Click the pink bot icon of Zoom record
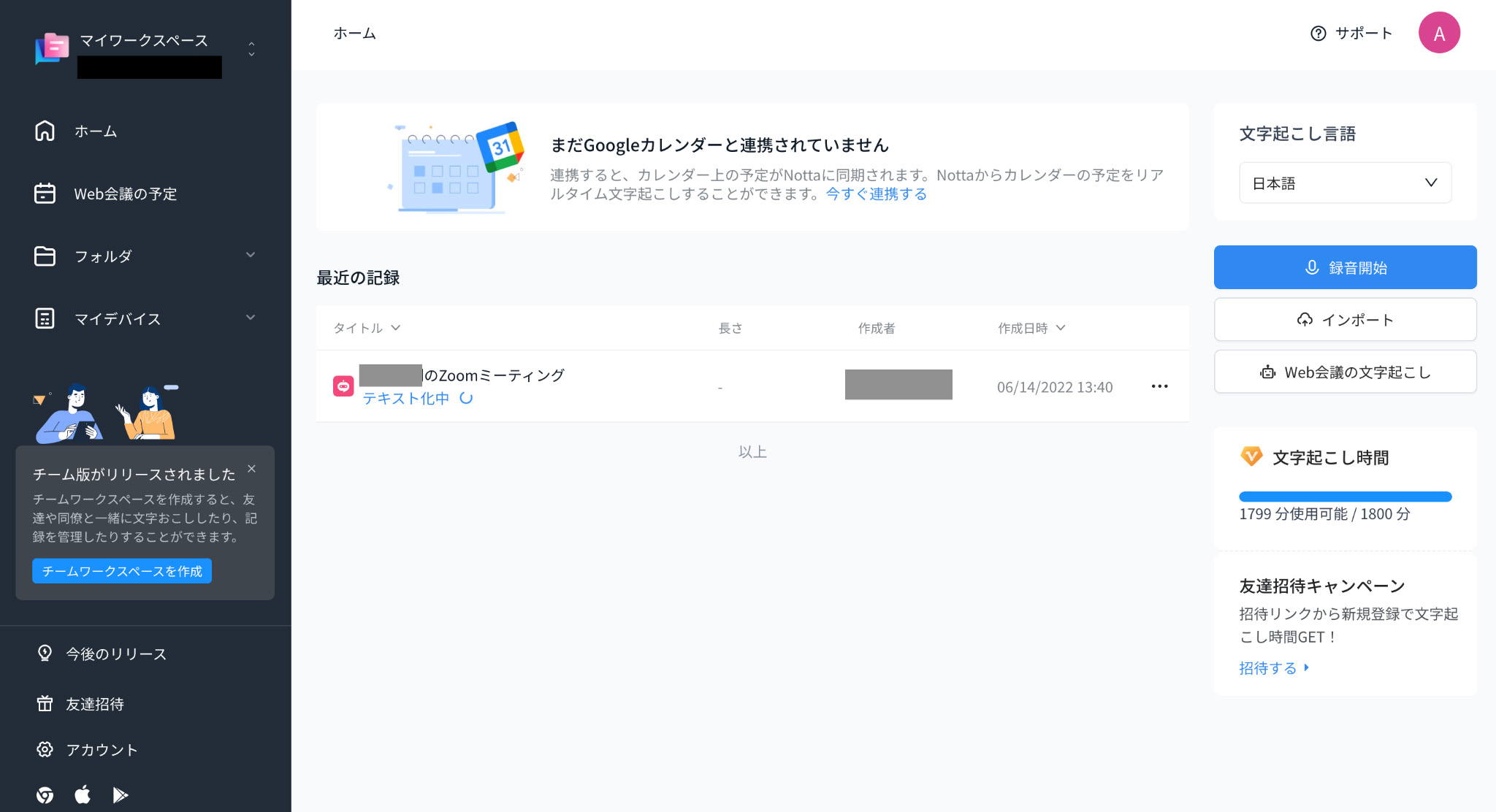 click(343, 386)
